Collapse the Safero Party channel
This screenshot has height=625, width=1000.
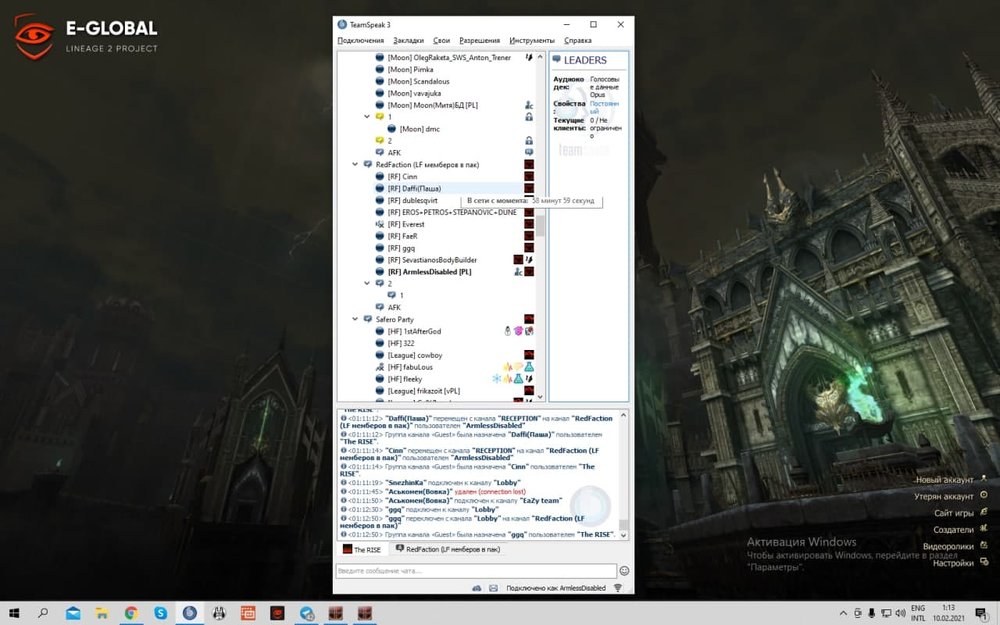click(355, 319)
